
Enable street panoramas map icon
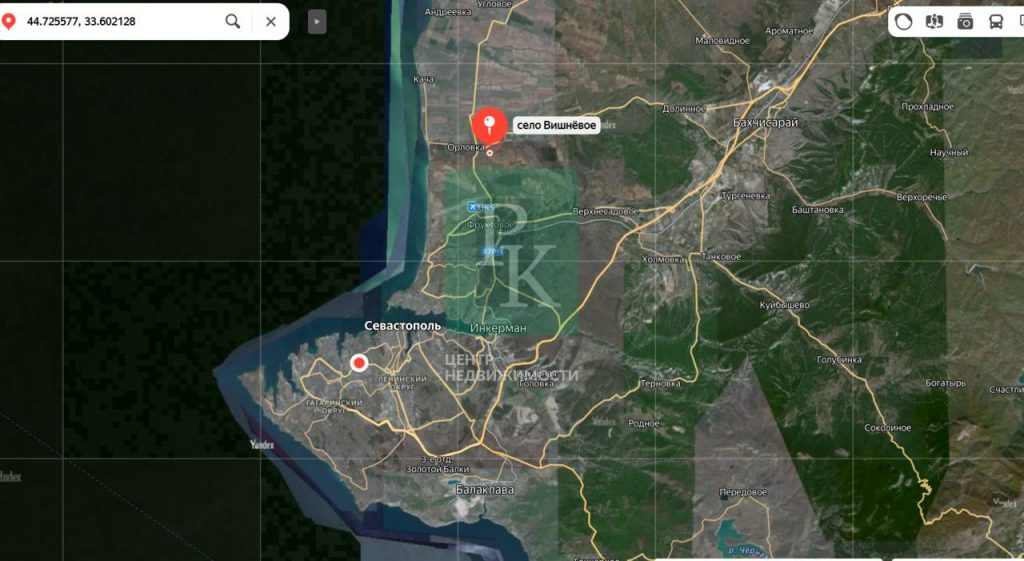[x=935, y=21]
